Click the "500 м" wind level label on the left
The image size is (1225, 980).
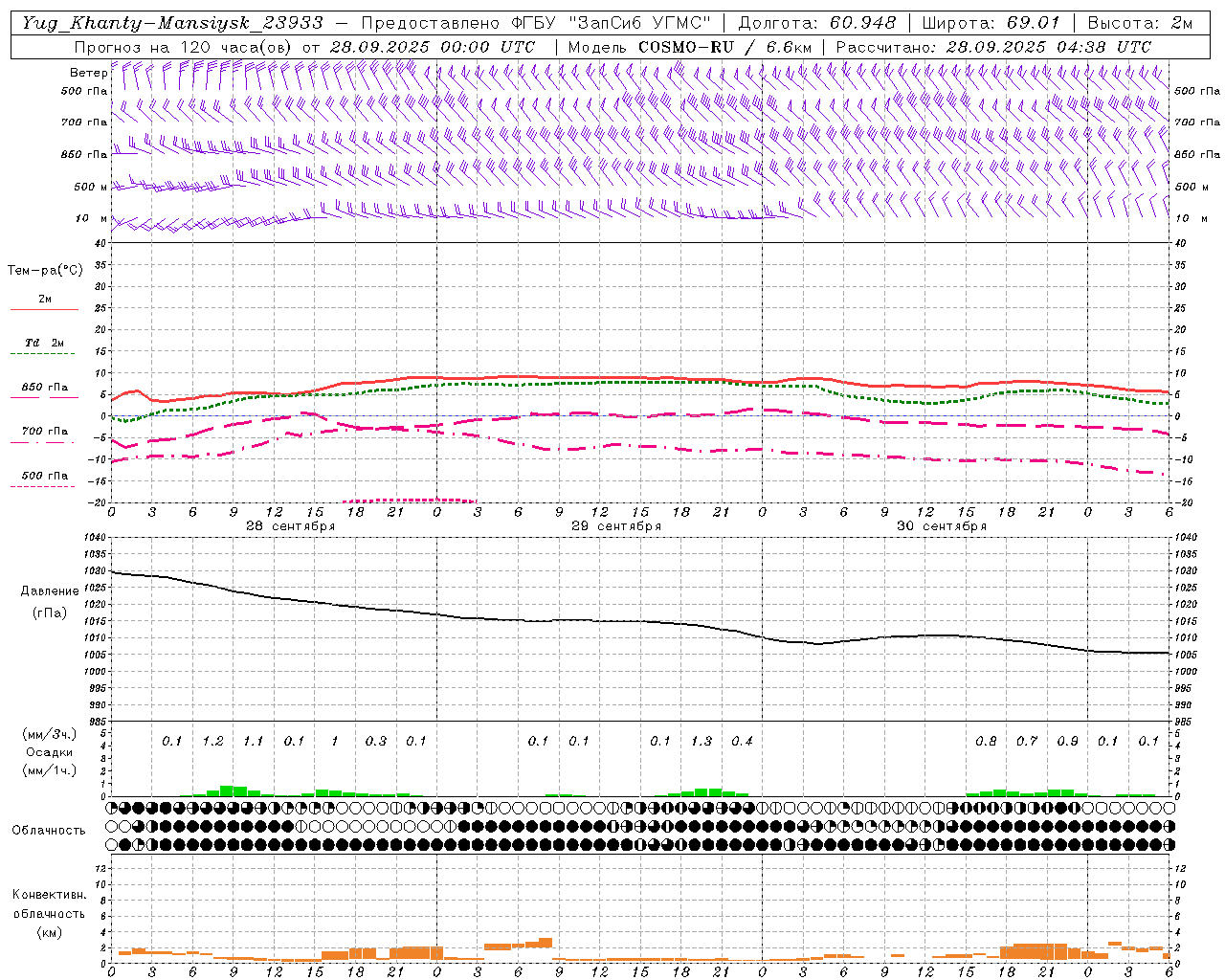[x=90, y=187]
